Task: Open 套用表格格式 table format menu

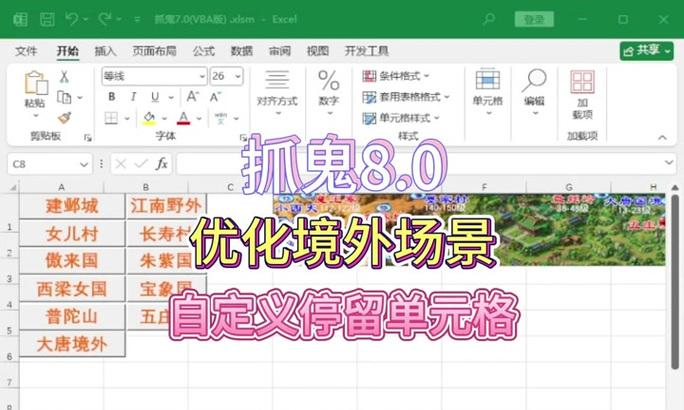Action: [406, 97]
